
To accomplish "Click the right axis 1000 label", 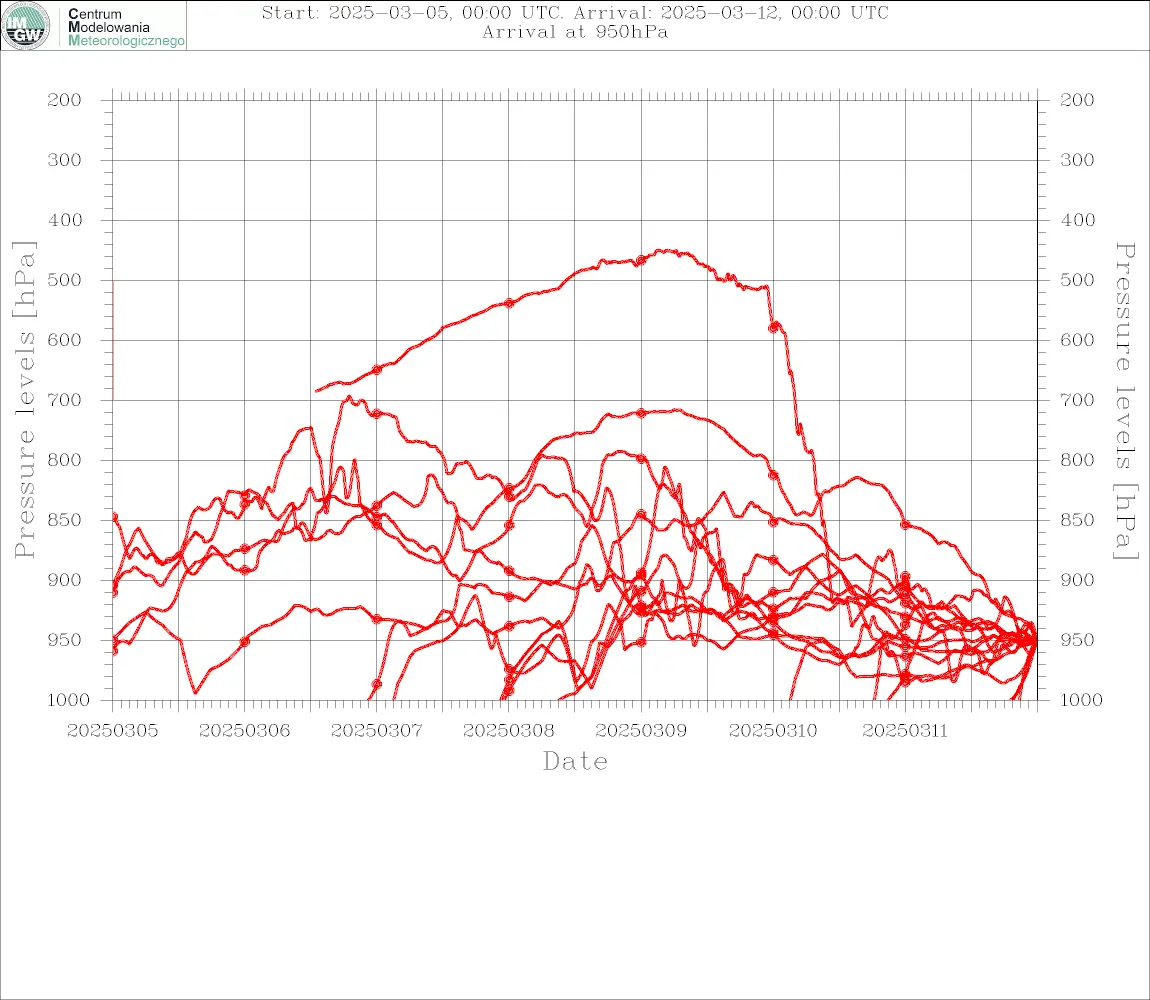I will click(1081, 700).
